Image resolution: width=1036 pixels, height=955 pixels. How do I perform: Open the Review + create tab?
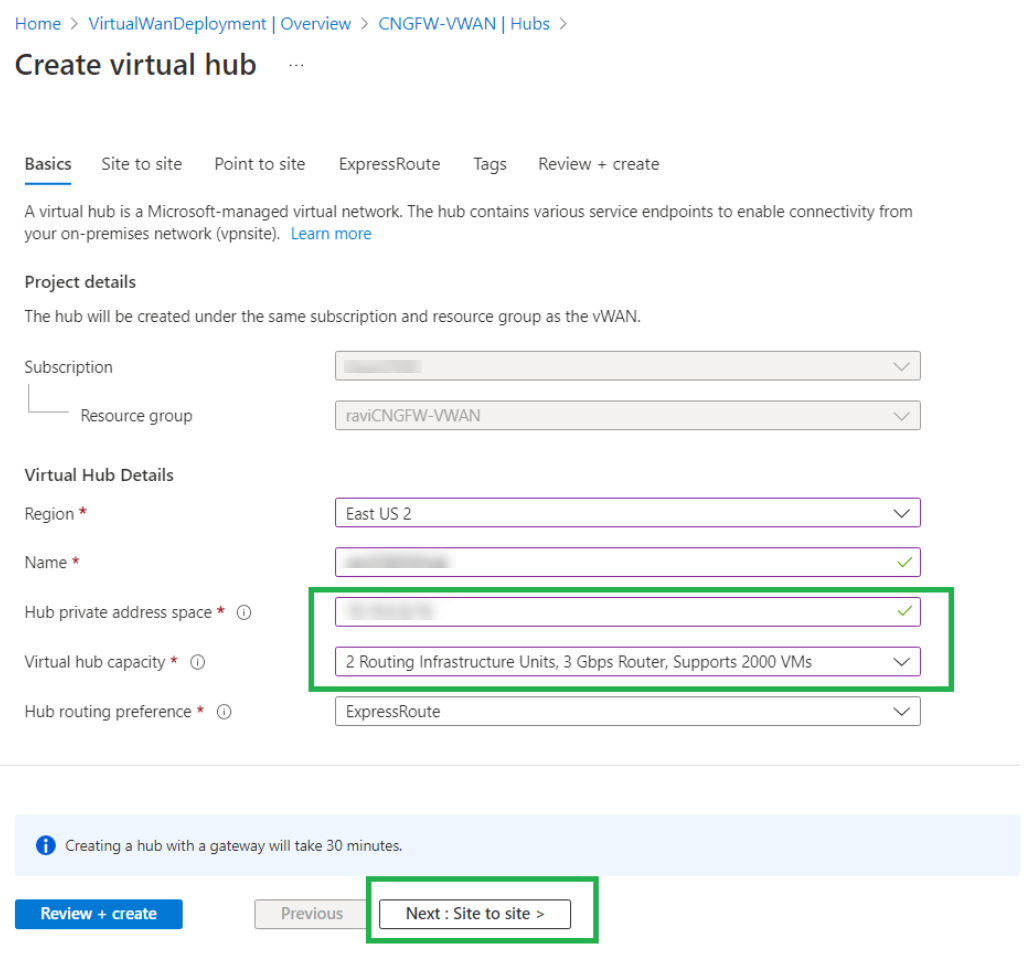(x=598, y=164)
